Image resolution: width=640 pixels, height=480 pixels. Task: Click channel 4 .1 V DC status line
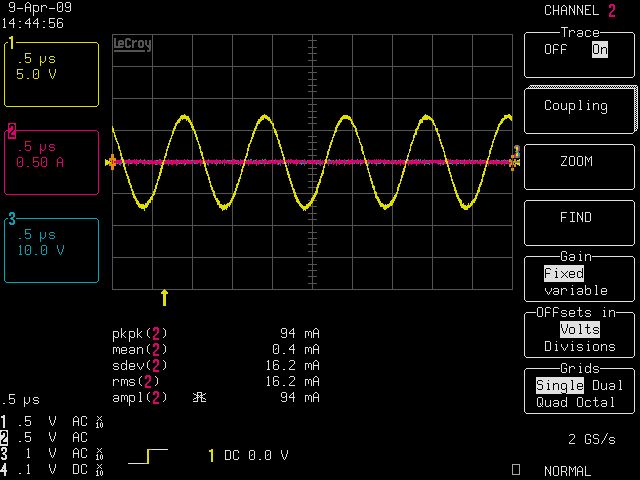pos(52,469)
